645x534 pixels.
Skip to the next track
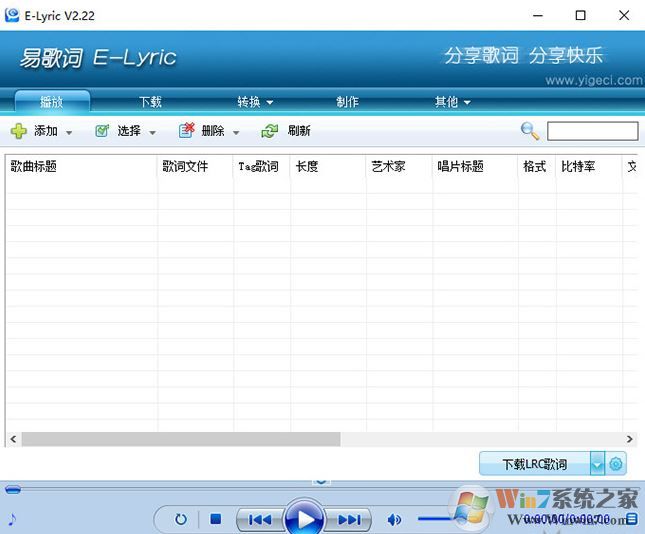[348, 519]
